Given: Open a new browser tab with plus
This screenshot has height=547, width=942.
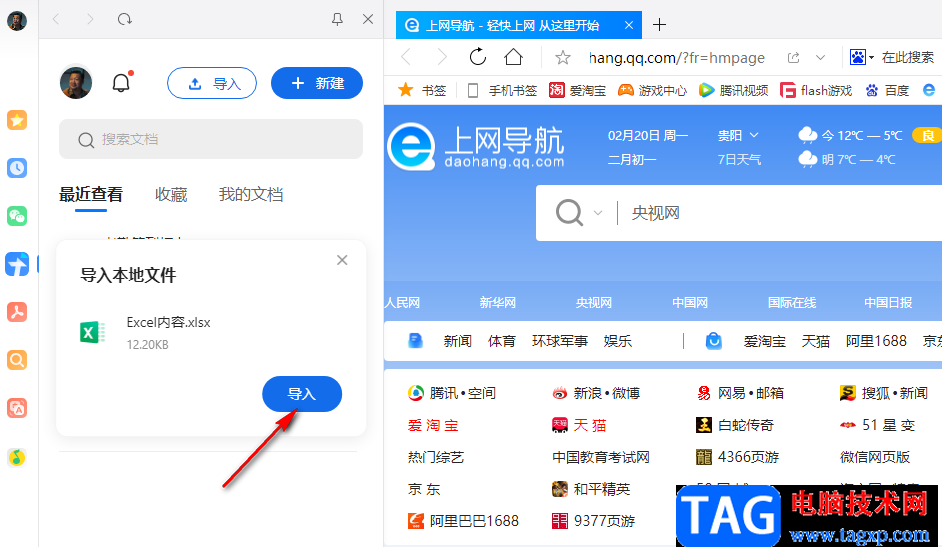Looking at the screenshot, I should 659,25.
